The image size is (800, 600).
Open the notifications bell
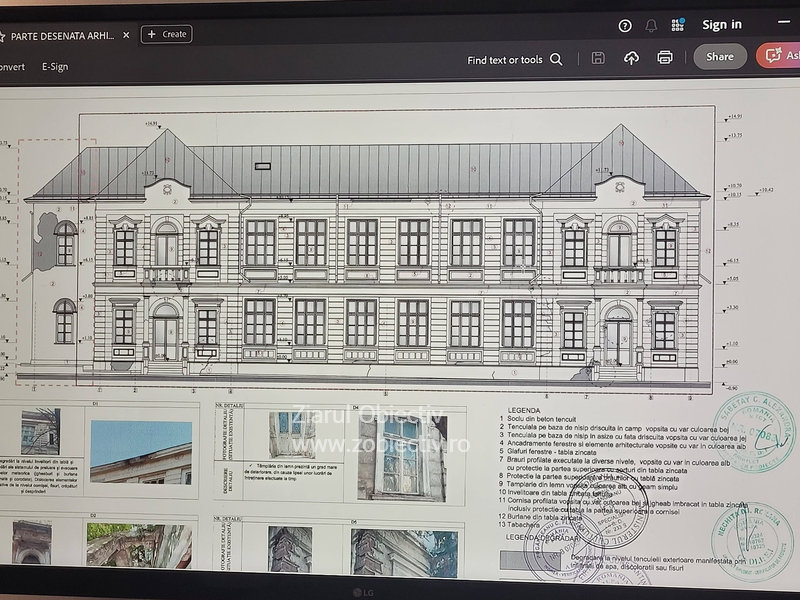tap(651, 26)
